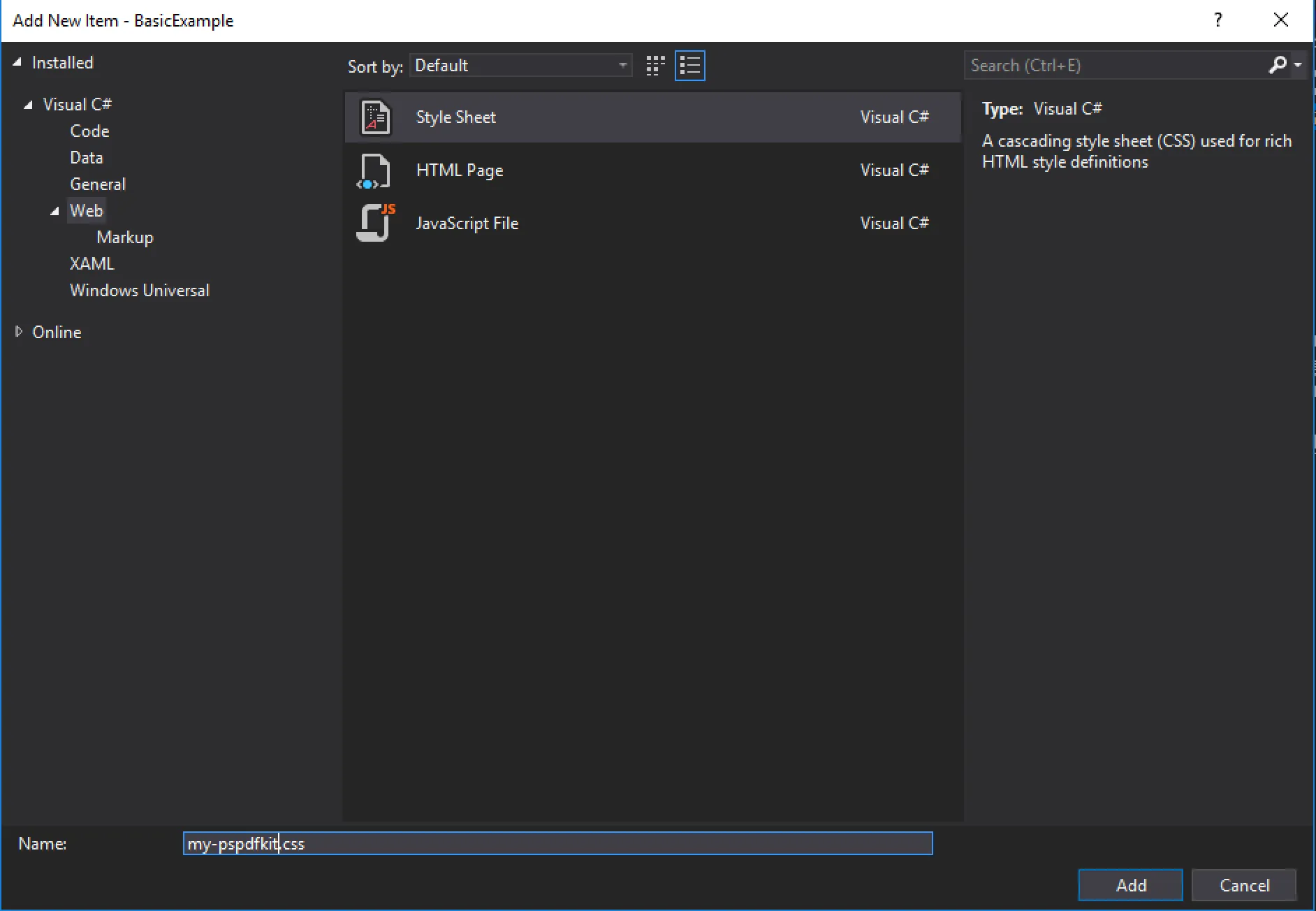Select the Windows Universal category
This screenshot has width=1316, height=911.
point(140,291)
